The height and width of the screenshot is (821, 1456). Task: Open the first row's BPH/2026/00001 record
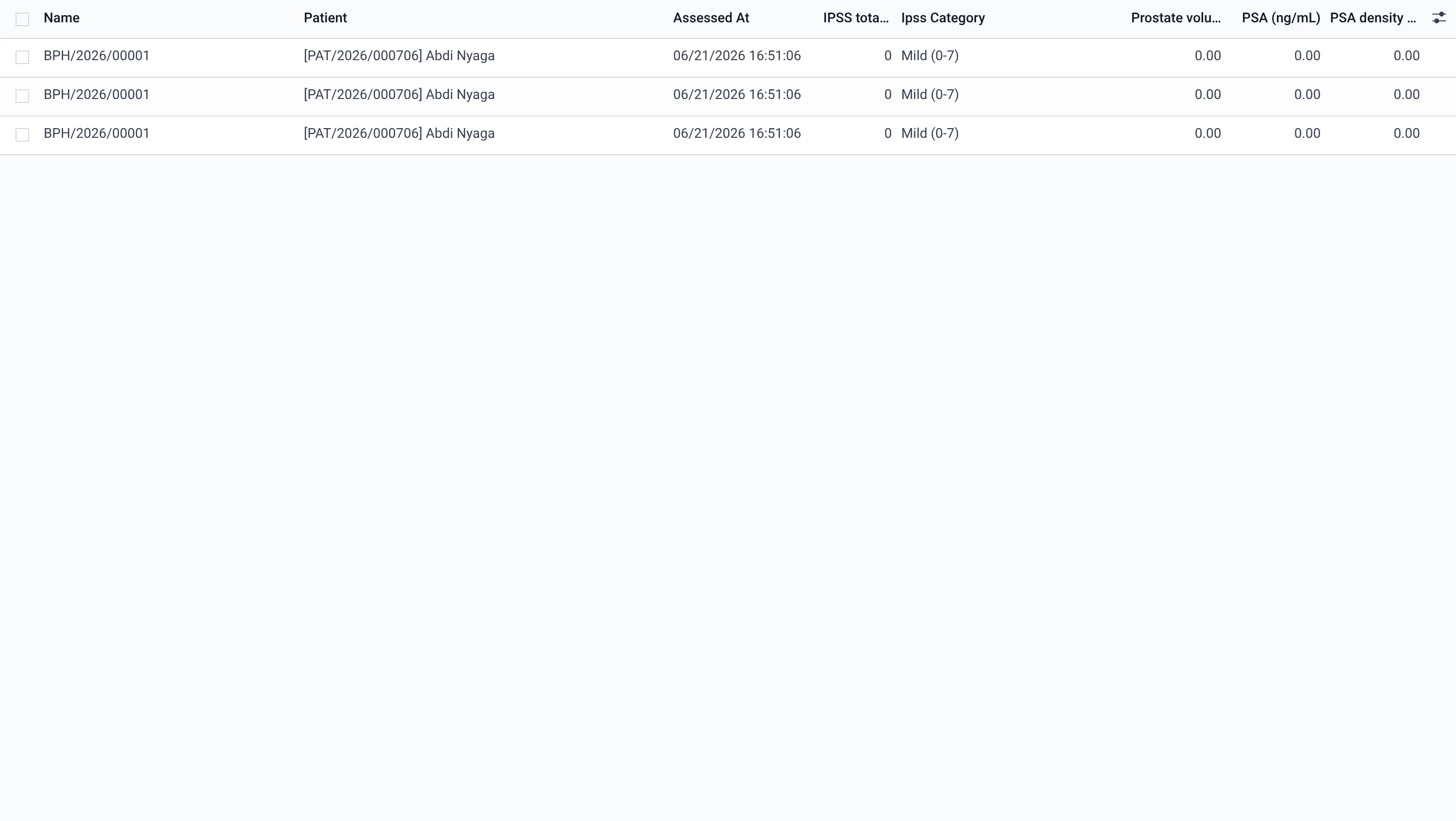(97, 56)
